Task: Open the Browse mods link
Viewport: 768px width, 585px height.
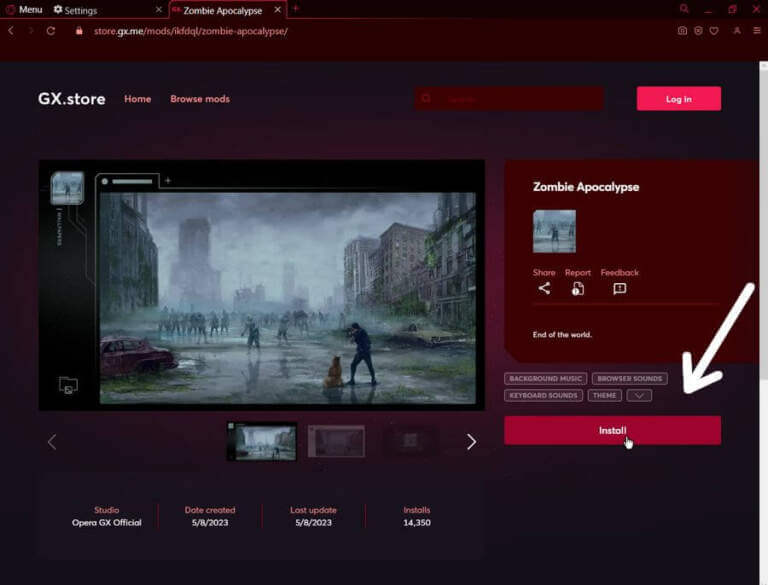Action: [200, 99]
